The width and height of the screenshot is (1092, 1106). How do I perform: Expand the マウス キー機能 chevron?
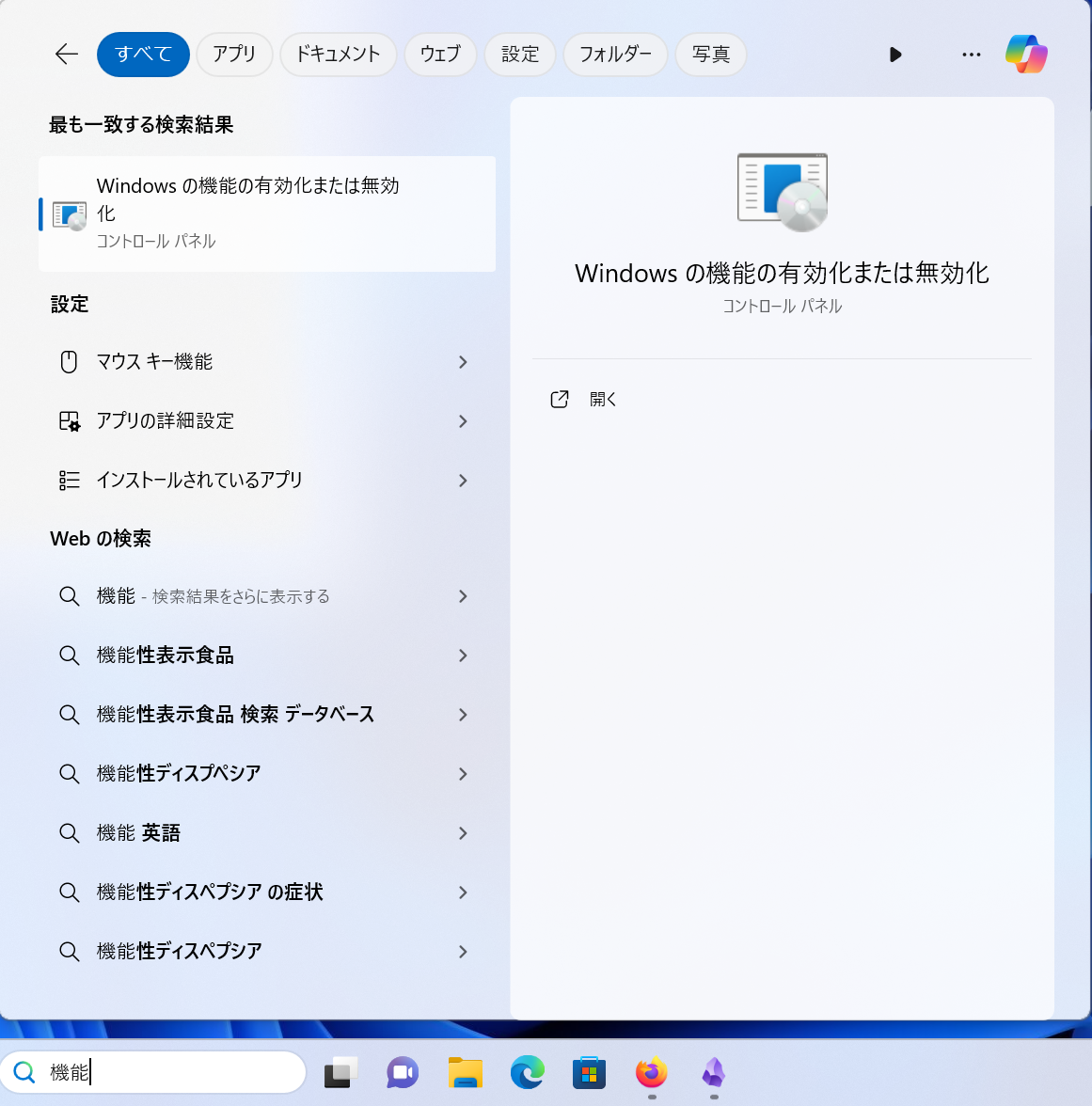click(x=463, y=362)
